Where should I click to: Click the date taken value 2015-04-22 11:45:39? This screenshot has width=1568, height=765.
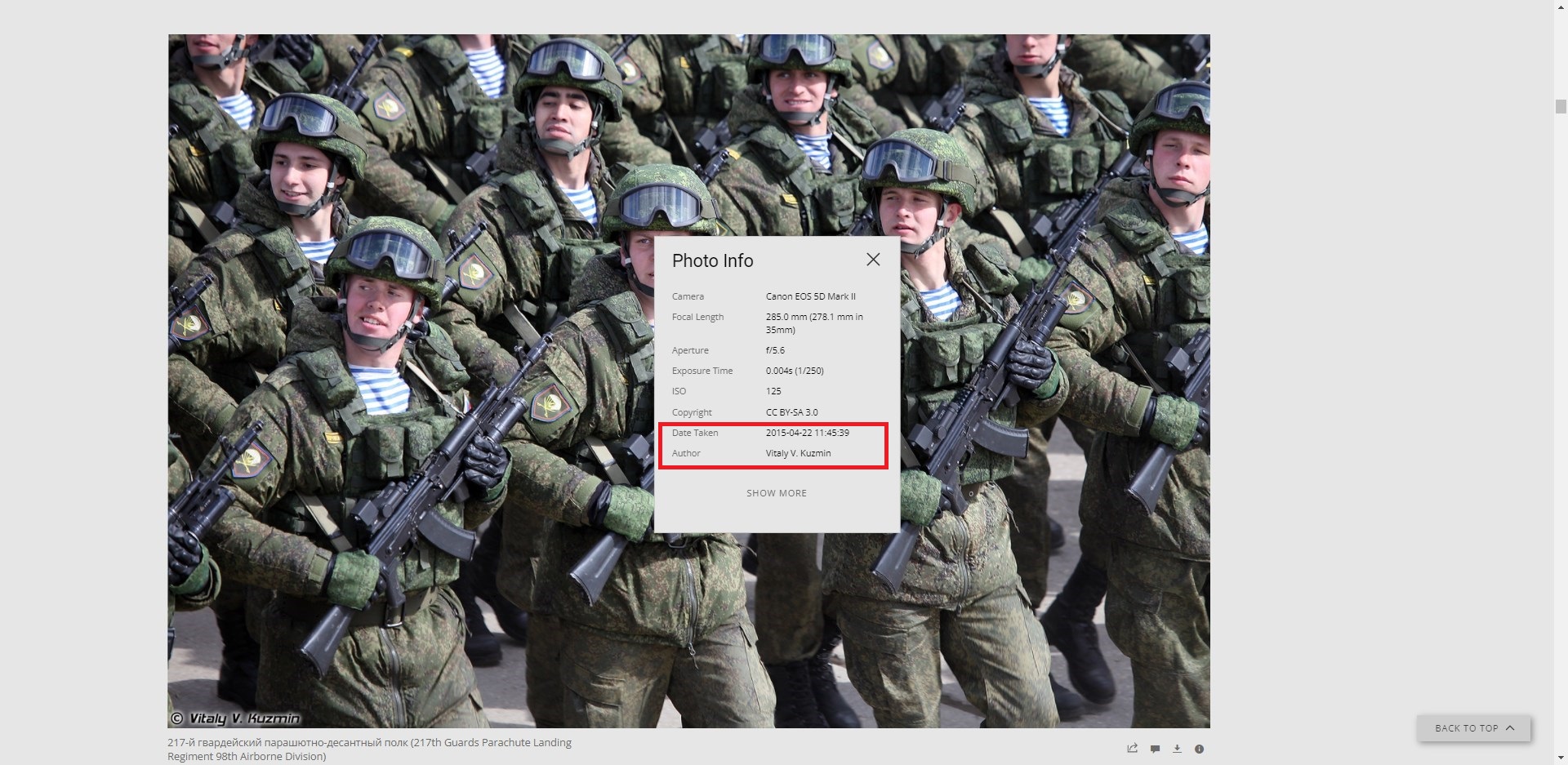(808, 433)
